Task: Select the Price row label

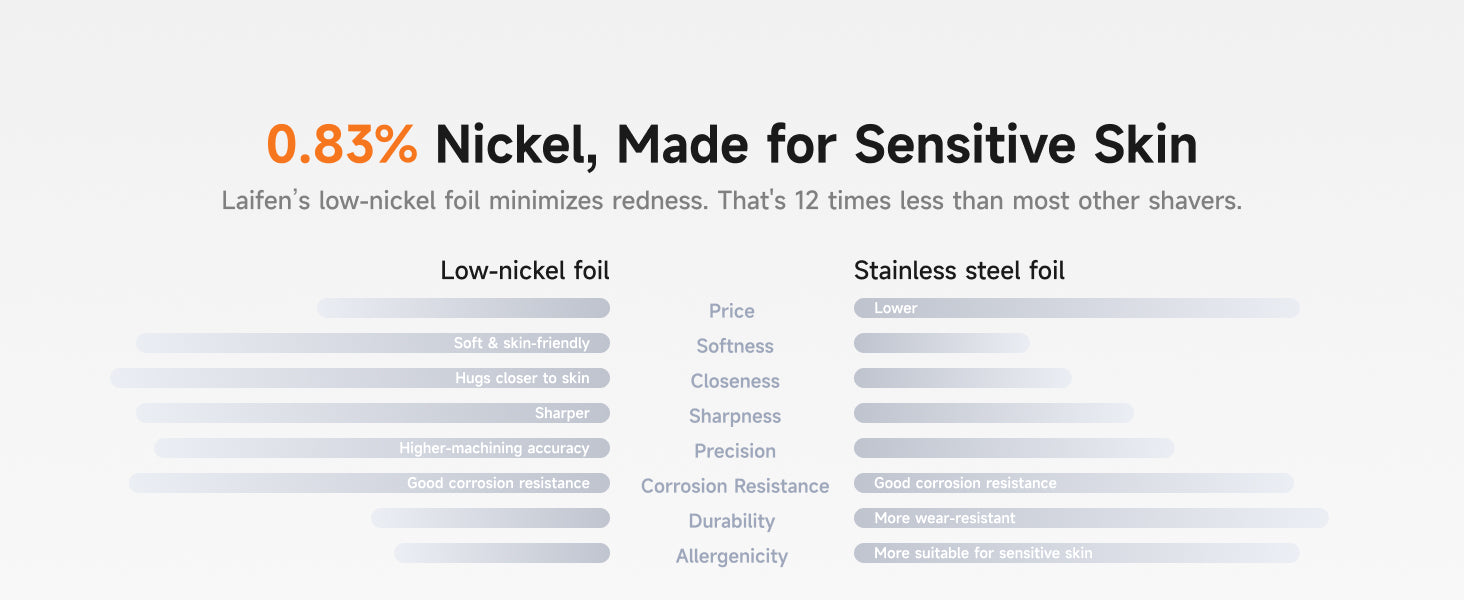Action: pos(731,311)
